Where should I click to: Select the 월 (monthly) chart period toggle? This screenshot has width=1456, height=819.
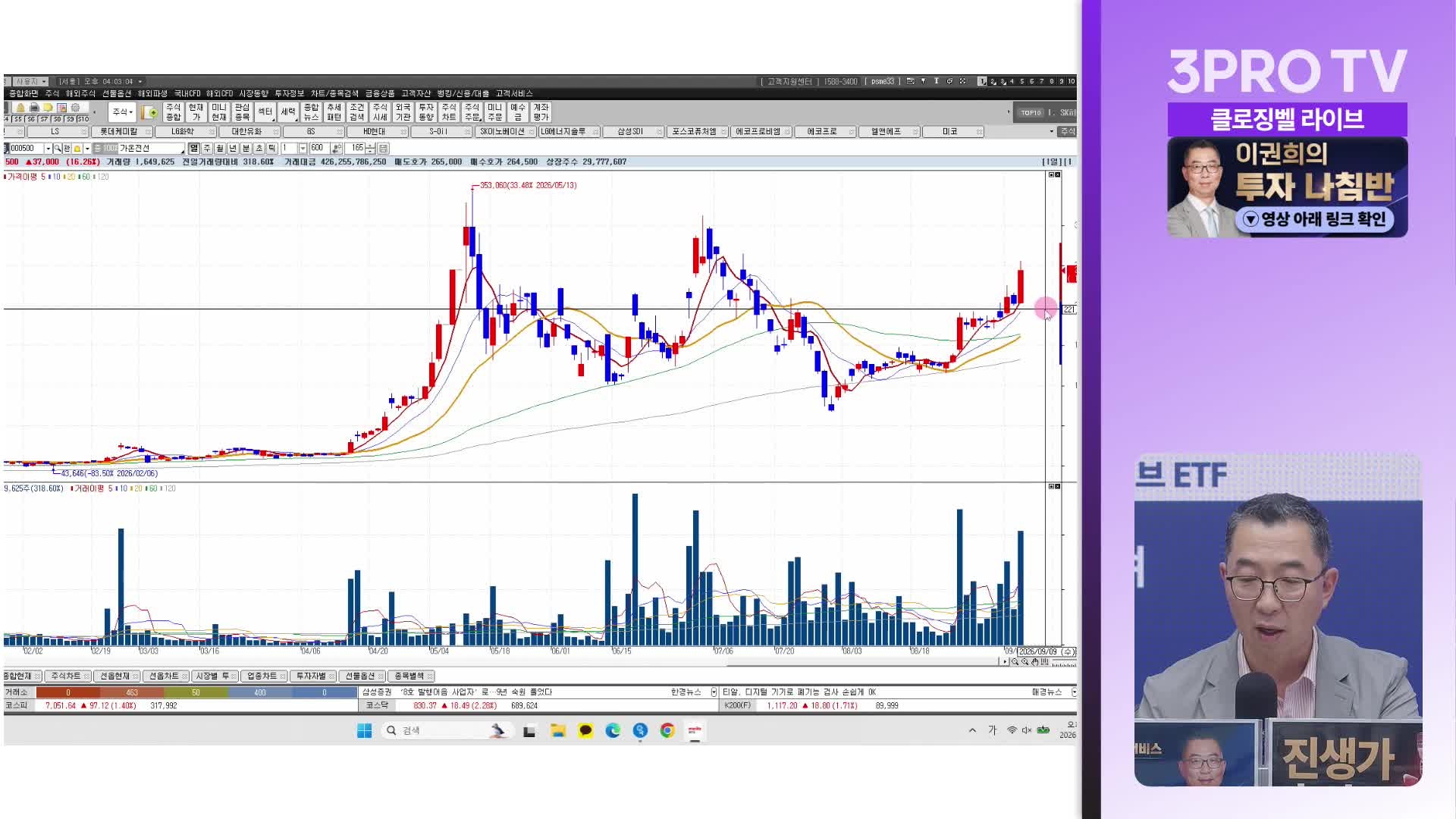tap(220, 148)
